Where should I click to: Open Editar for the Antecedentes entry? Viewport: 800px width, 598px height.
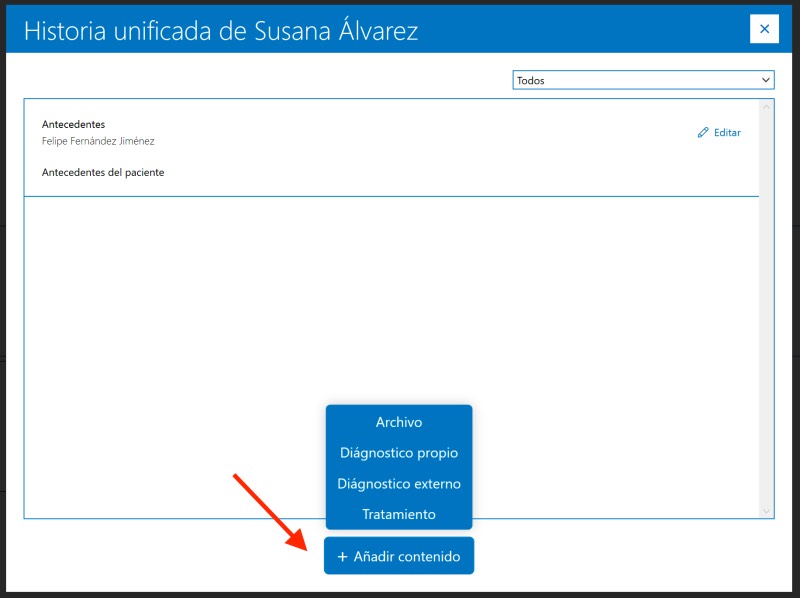pos(727,133)
